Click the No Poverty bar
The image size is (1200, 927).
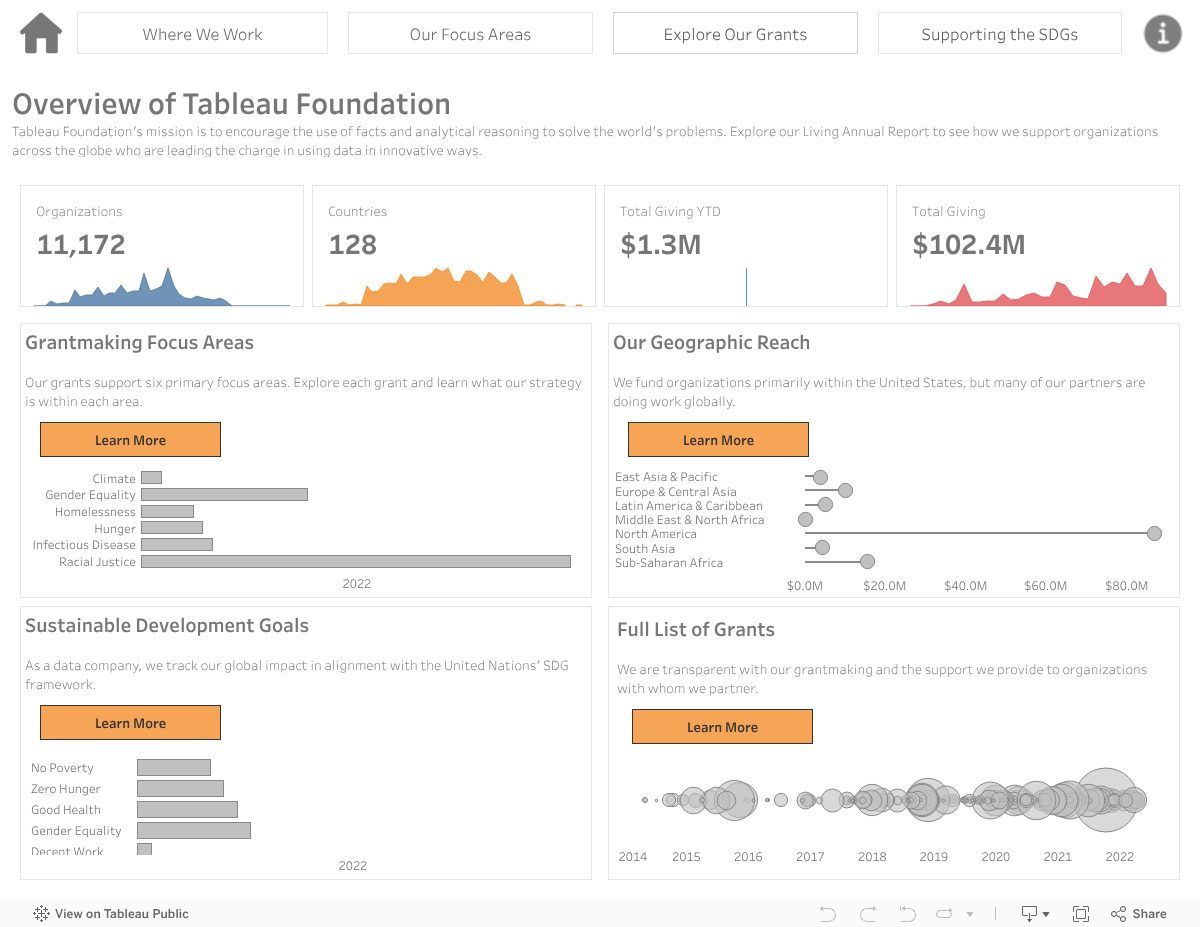(174, 767)
